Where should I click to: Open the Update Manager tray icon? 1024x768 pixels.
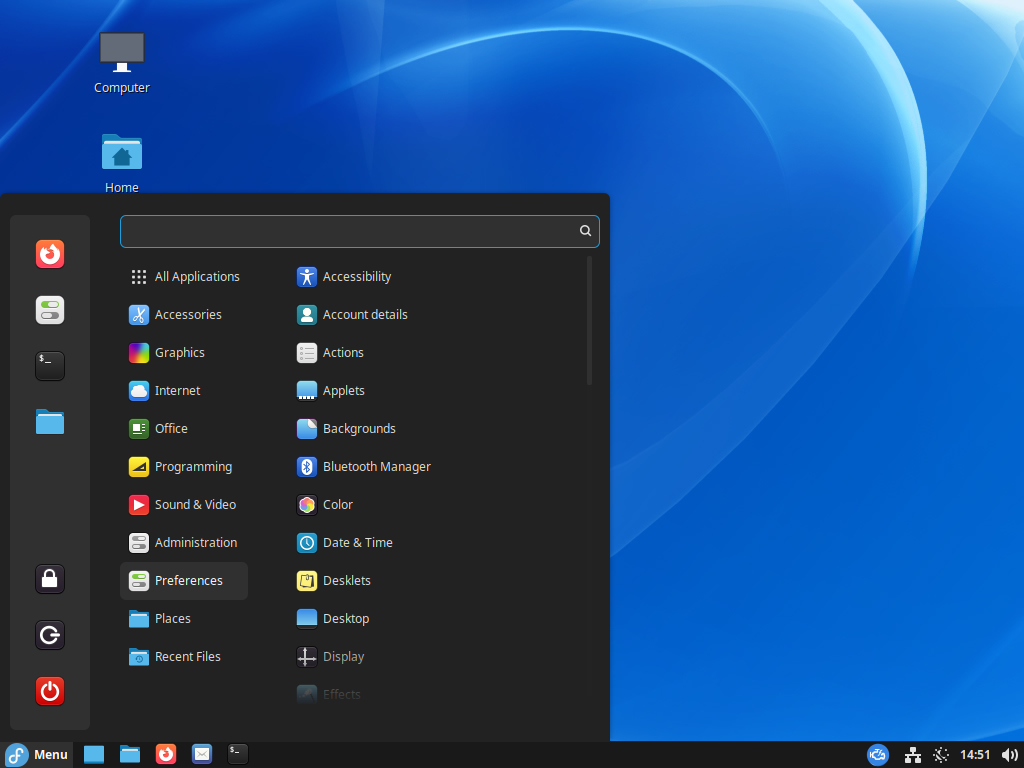(877, 755)
